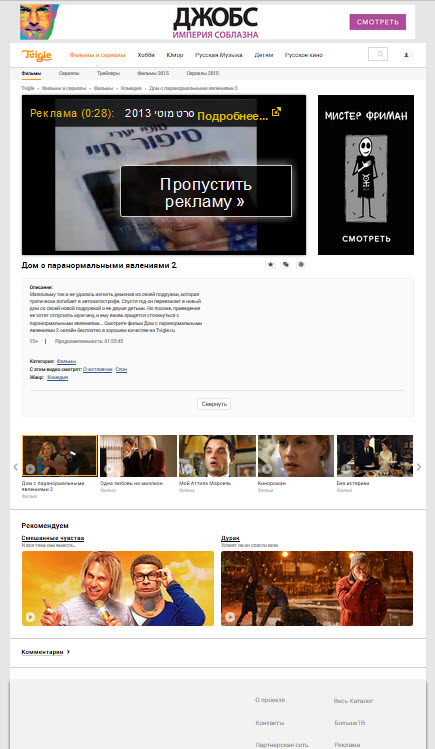Open Фильмы и сериалы menu
Screen dimensions: 435x749
pyautogui.click(x=97, y=55)
